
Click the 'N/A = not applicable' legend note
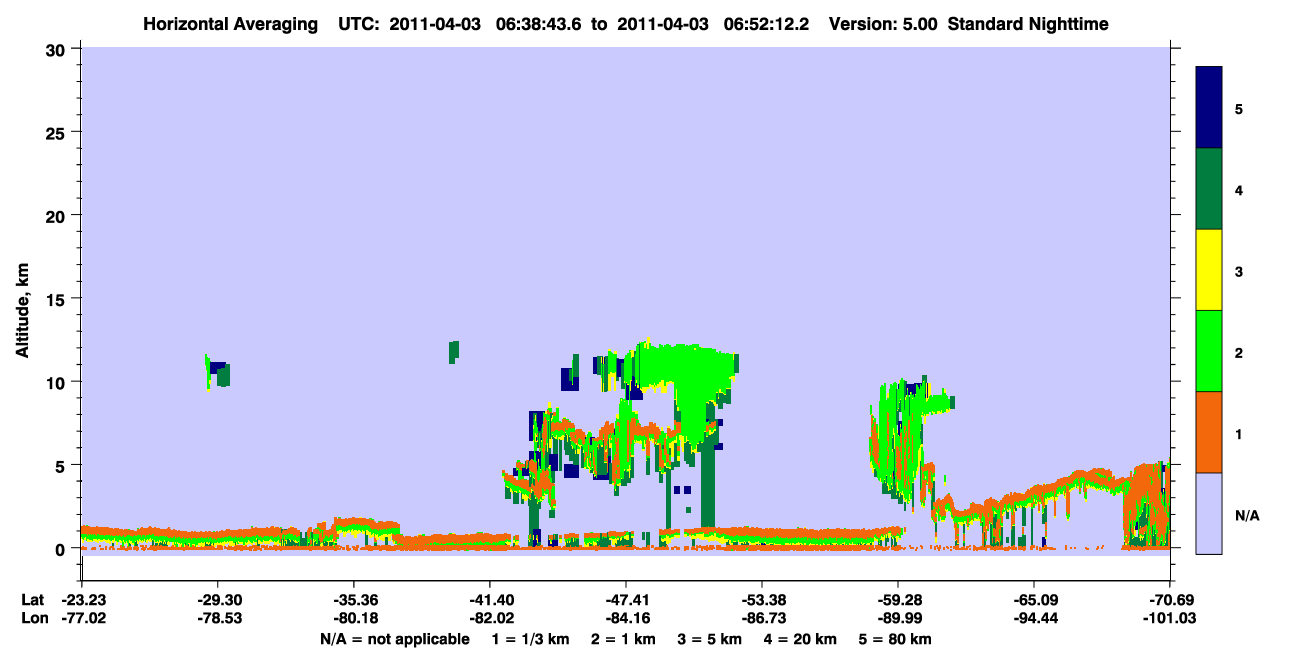coord(395,639)
